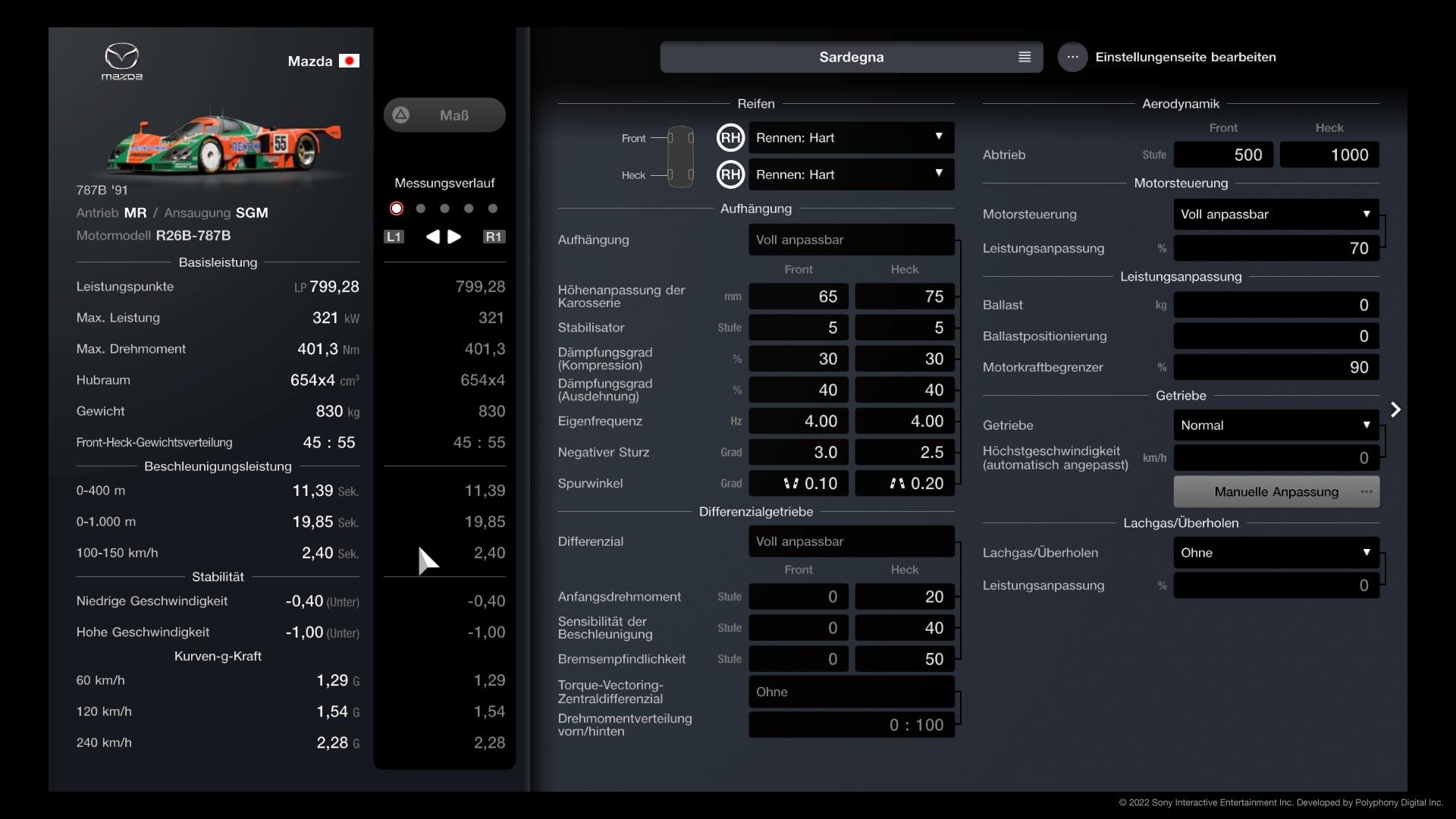Image resolution: width=1456 pixels, height=819 pixels.
Task: Open the front tire Rennen: Hart dropdown
Action: (851, 138)
